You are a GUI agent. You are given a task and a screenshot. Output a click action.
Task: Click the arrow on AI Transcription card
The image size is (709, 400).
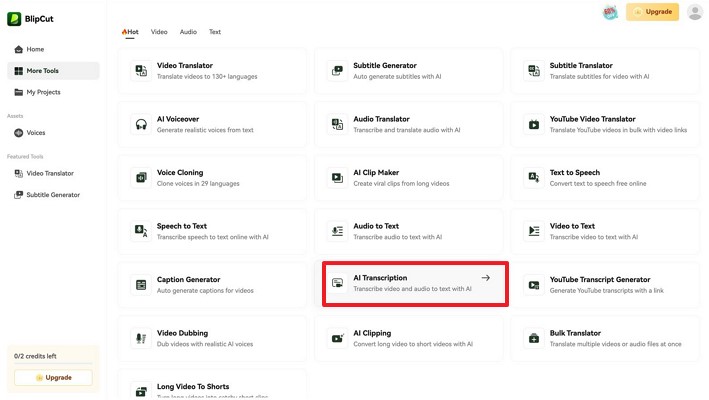click(485, 278)
